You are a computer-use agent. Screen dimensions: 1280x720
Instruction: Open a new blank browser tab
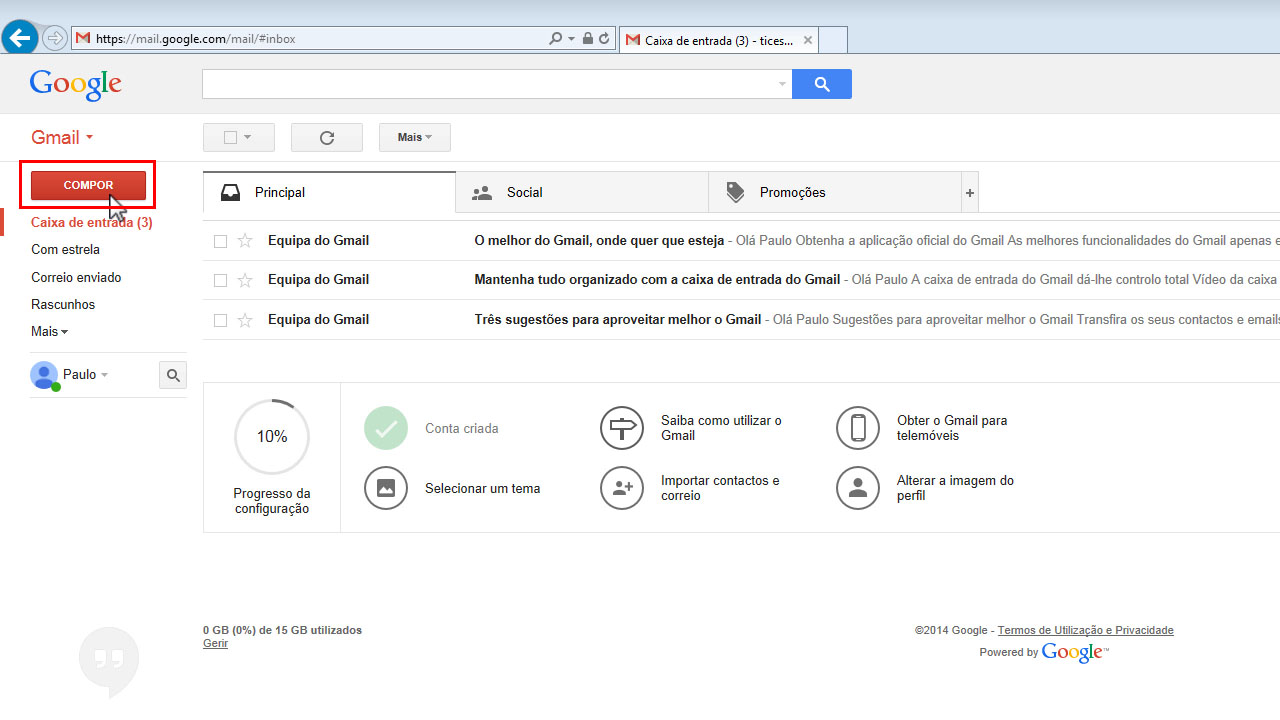(833, 40)
